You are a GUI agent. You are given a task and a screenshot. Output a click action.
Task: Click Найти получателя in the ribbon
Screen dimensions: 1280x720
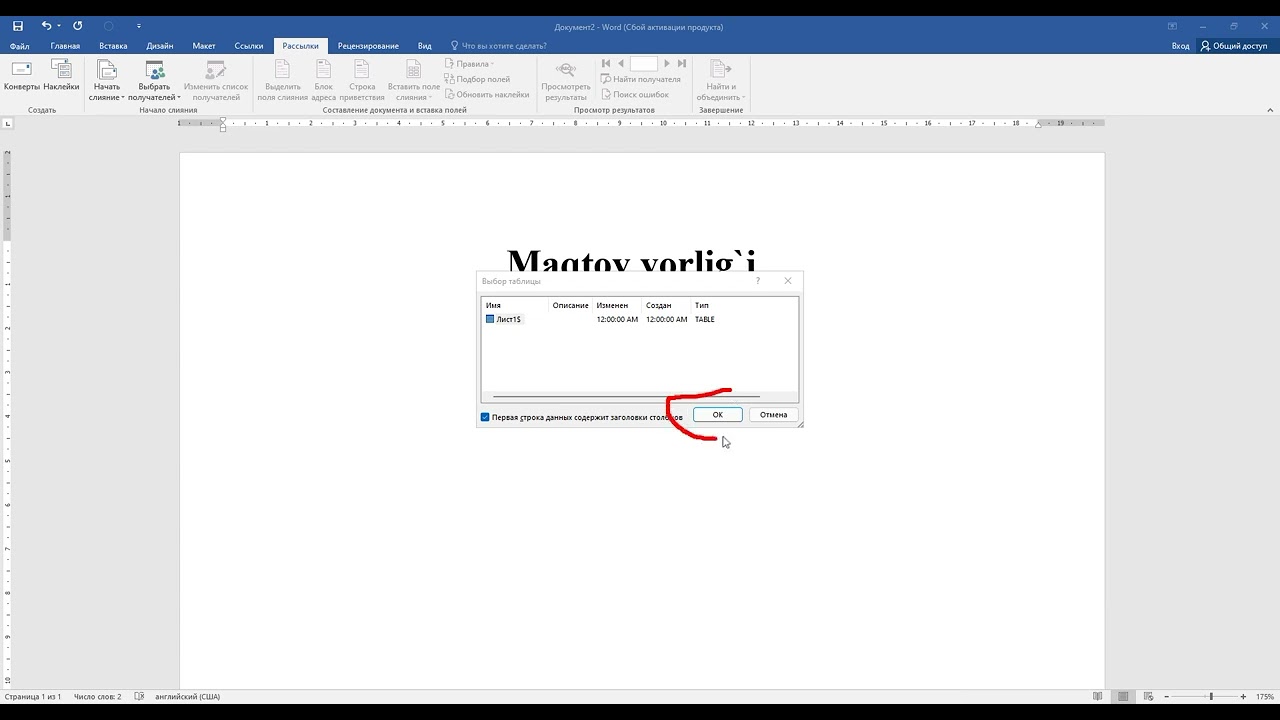click(640, 79)
